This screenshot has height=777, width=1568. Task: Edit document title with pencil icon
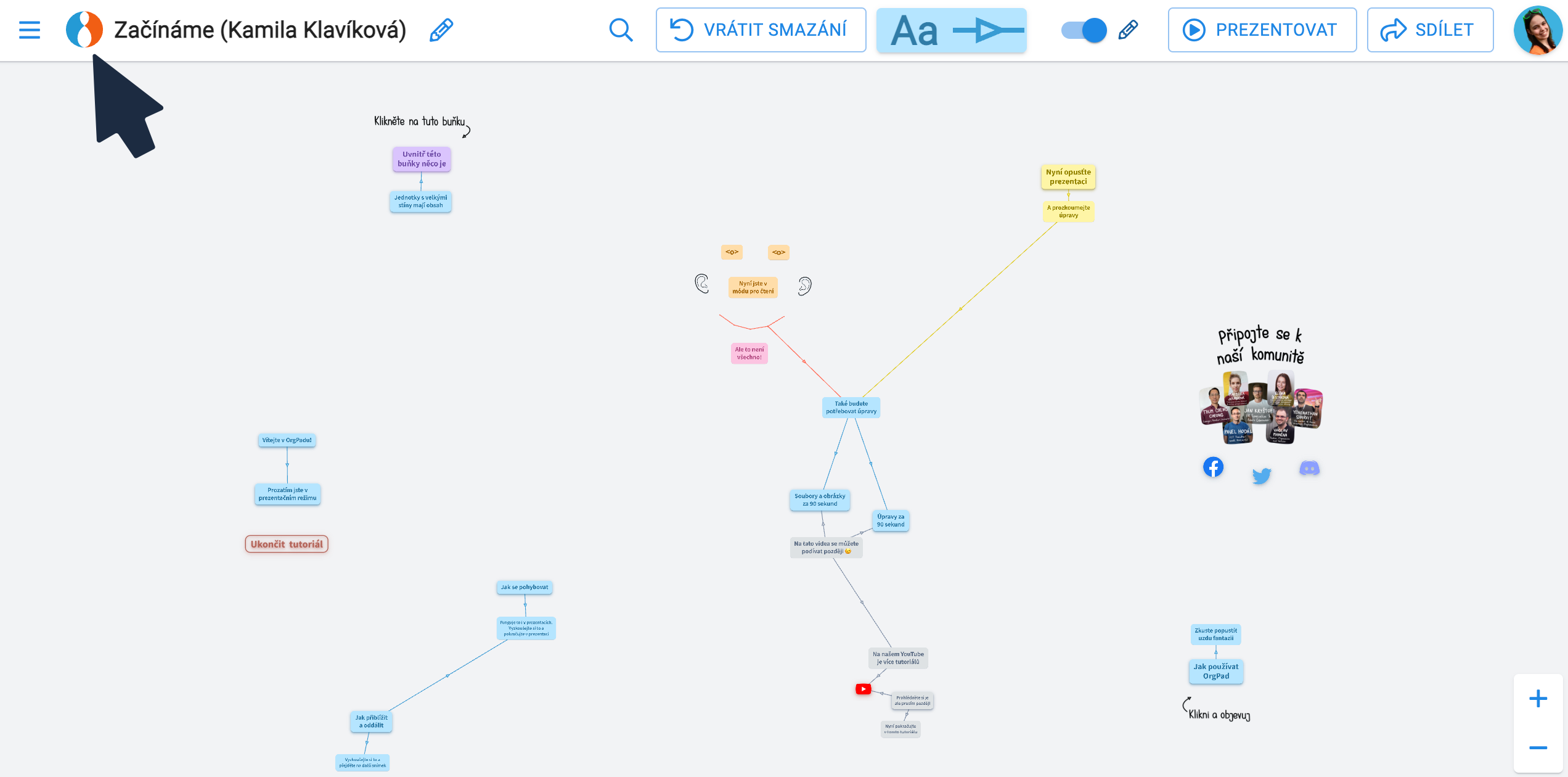tap(441, 30)
